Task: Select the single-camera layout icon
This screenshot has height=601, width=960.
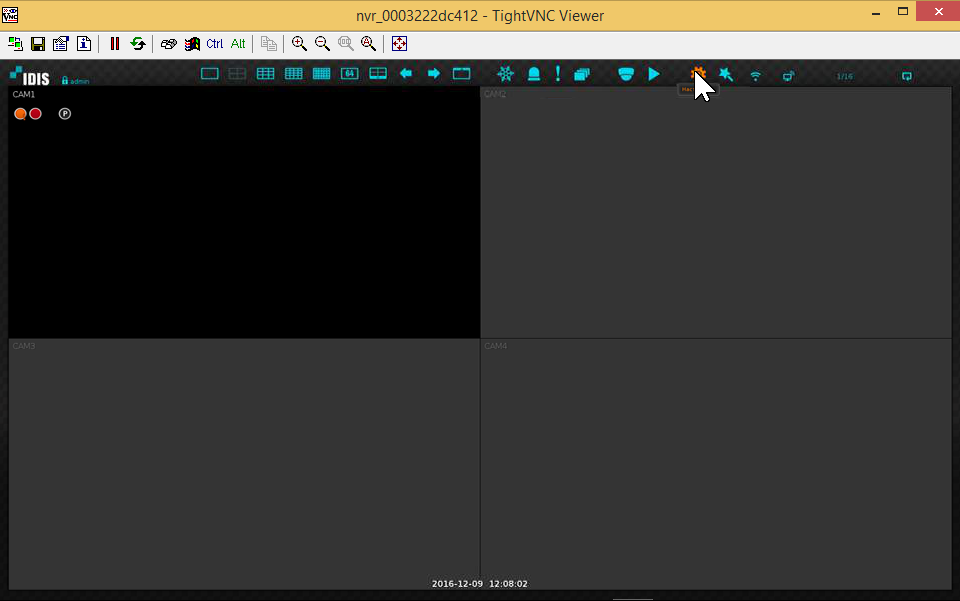Action: (x=209, y=74)
